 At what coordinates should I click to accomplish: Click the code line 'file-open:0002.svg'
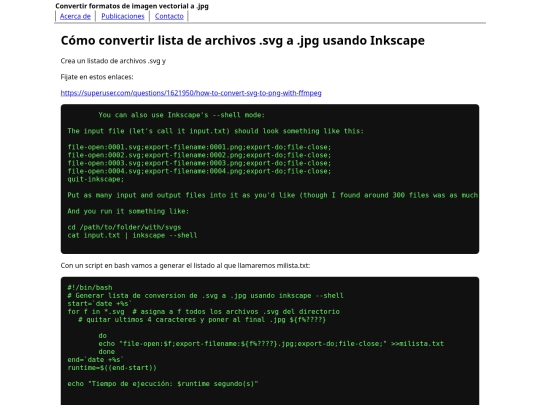[x=199, y=155]
